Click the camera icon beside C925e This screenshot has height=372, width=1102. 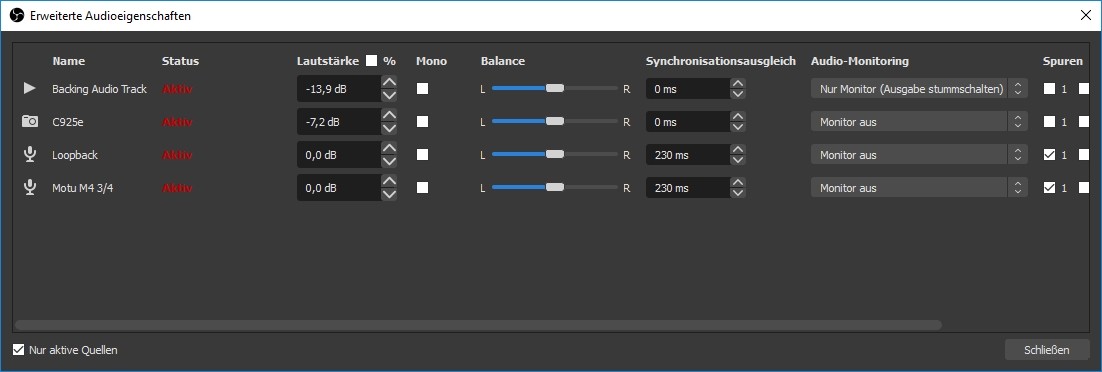30,122
